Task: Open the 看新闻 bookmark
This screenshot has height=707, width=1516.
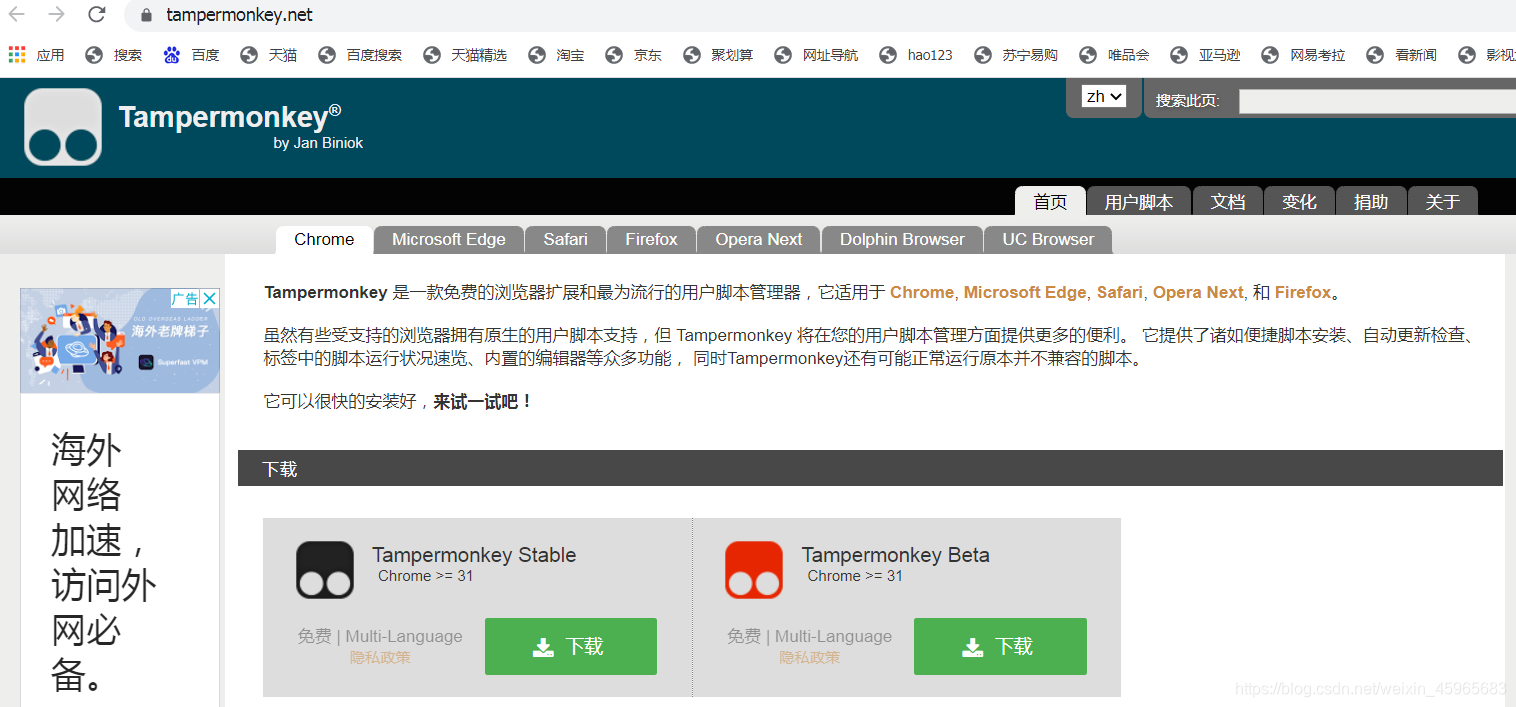Action: pyautogui.click(x=1402, y=55)
